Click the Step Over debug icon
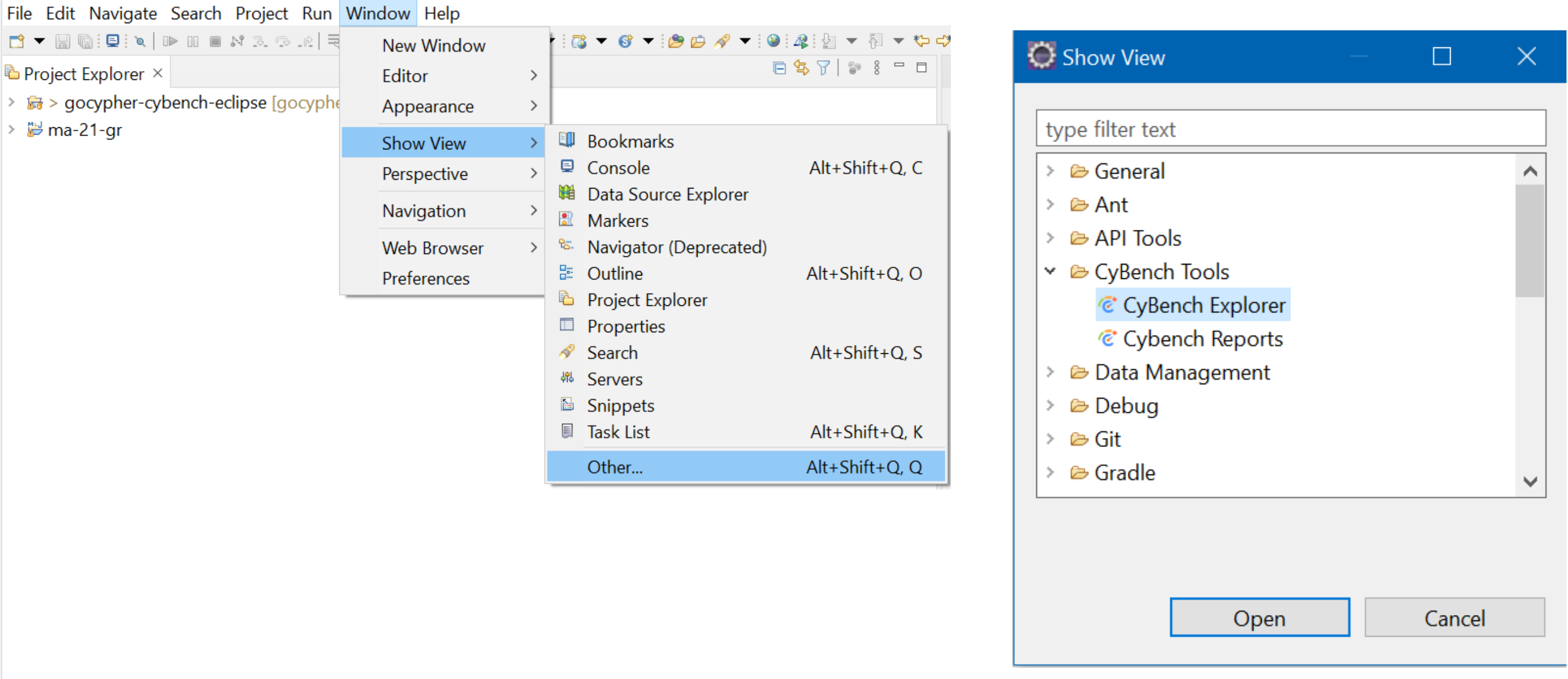Image resolution: width=1568 pixels, height=679 pixels. 283,41
